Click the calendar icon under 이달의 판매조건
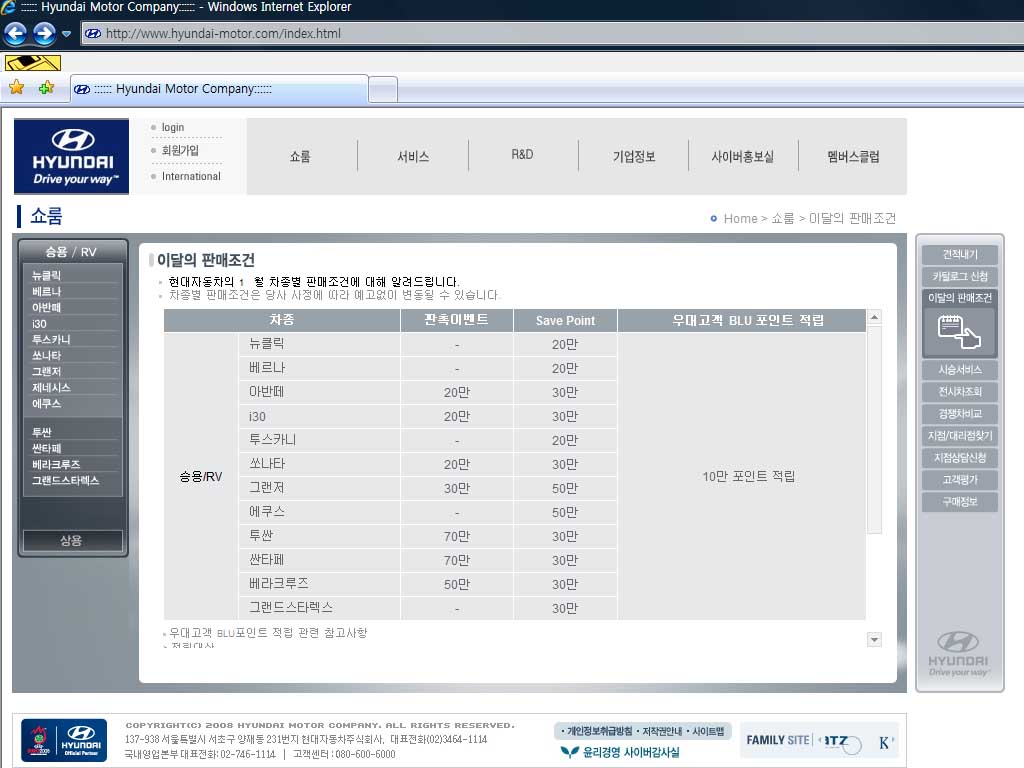Viewport: 1024px width, 768px height. (x=959, y=332)
